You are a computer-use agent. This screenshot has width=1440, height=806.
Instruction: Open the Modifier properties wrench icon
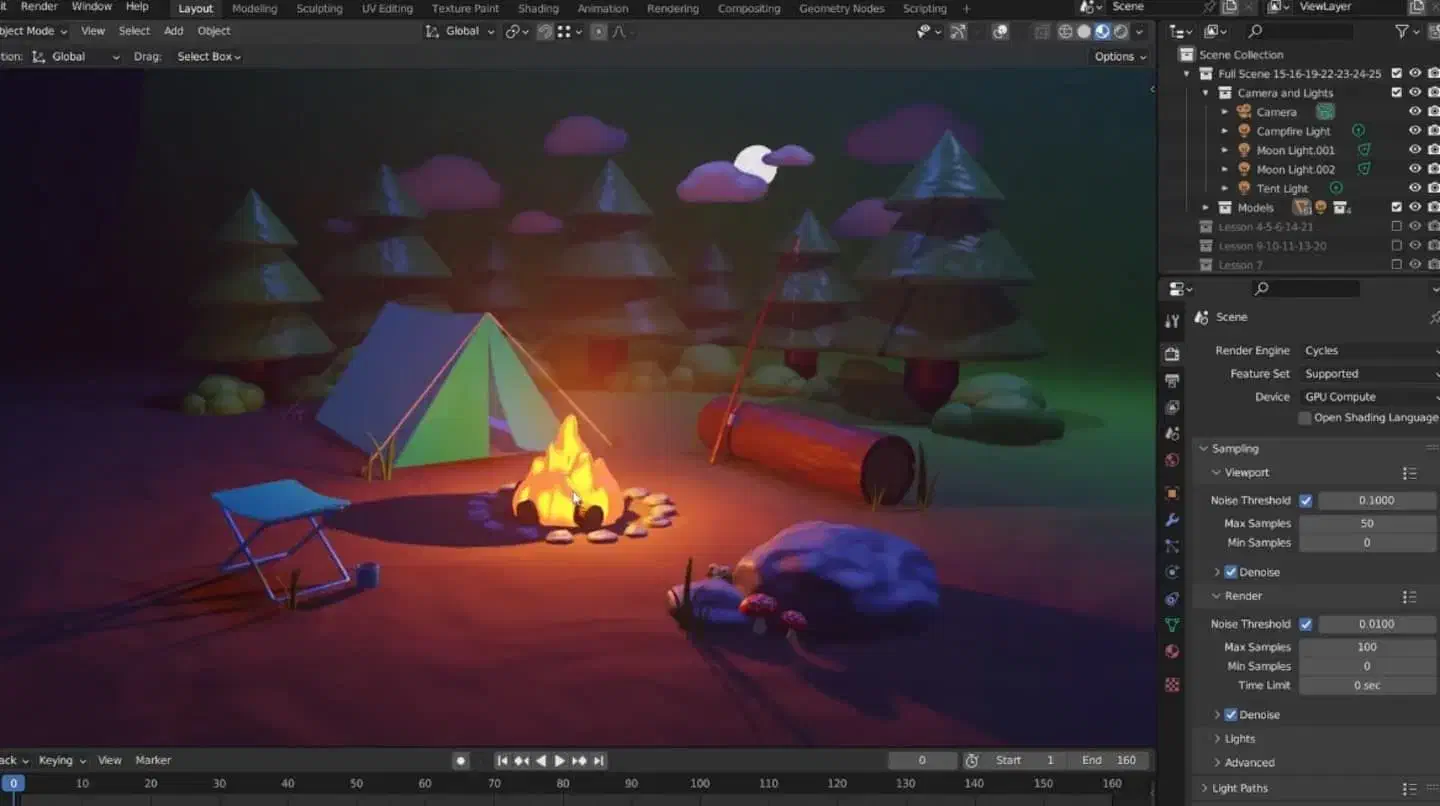coord(1172,520)
